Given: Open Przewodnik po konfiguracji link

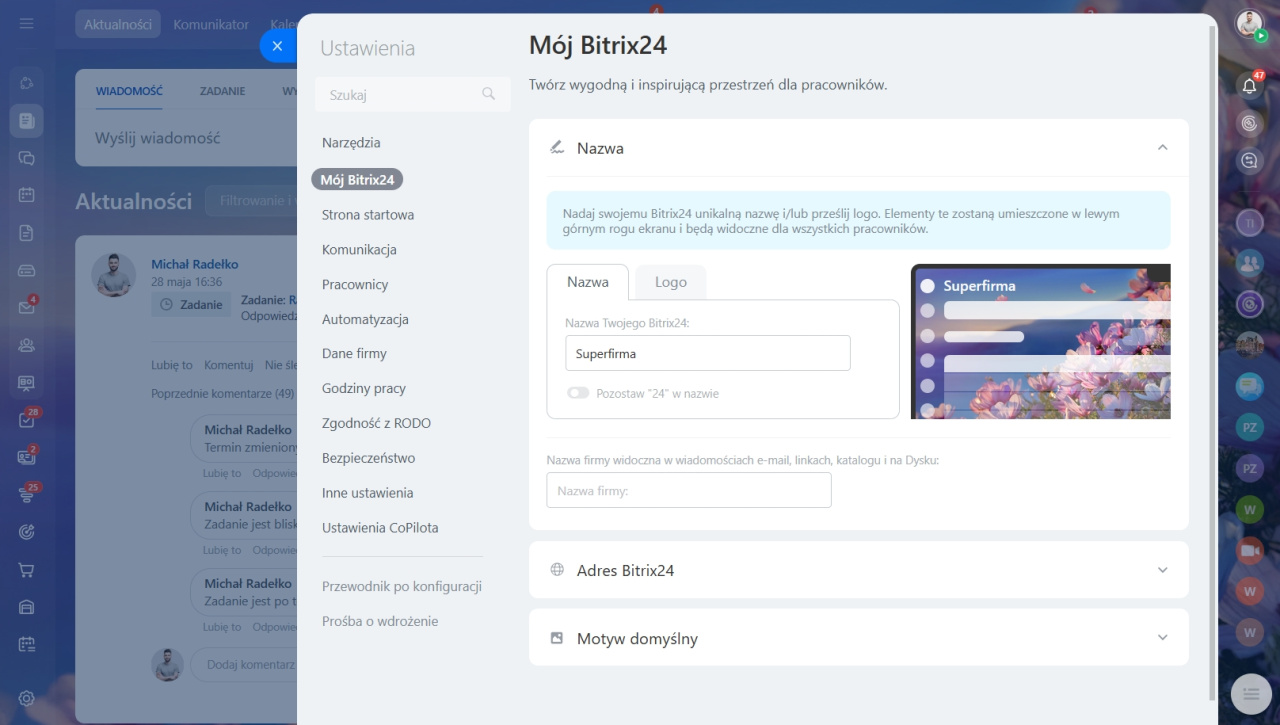Looking at the screenshot, I should coord(402,587).
